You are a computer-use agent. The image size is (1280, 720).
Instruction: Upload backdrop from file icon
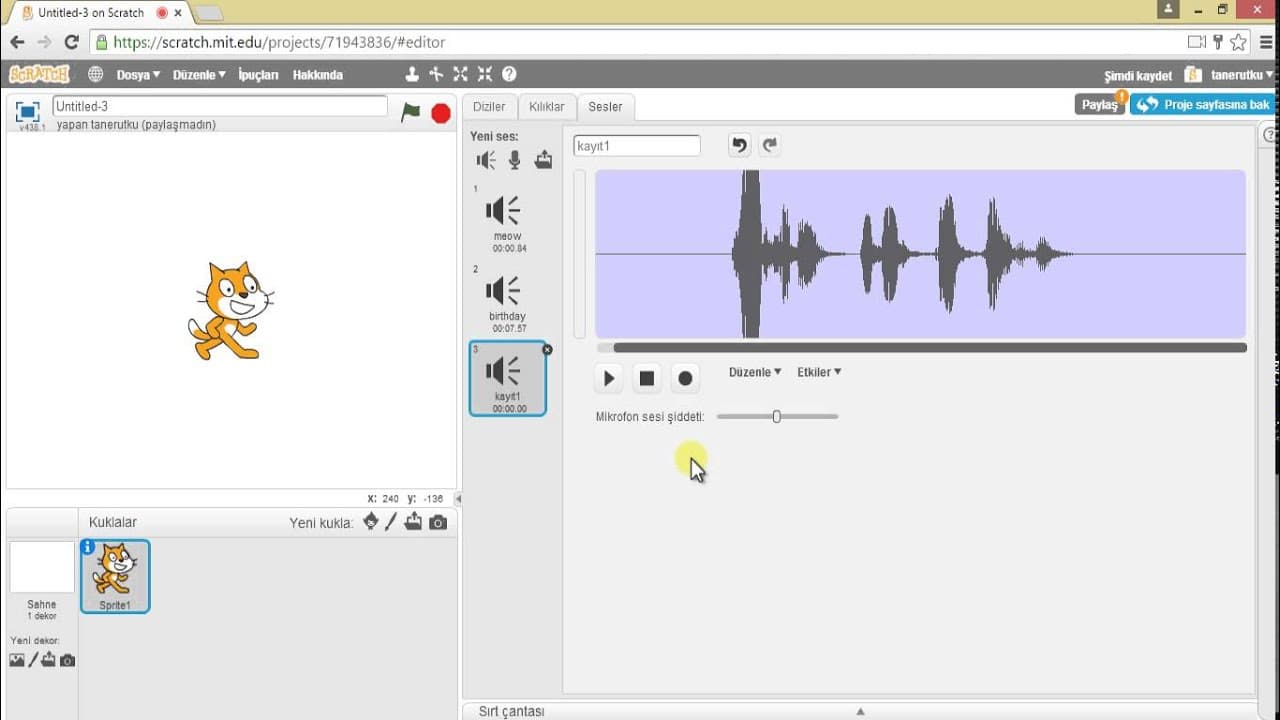[x=48, y=660]
